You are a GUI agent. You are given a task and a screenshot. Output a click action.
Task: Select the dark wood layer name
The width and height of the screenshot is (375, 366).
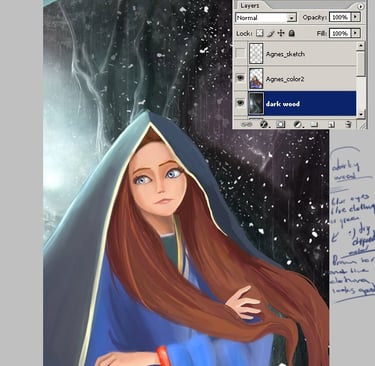click(283, 104)
